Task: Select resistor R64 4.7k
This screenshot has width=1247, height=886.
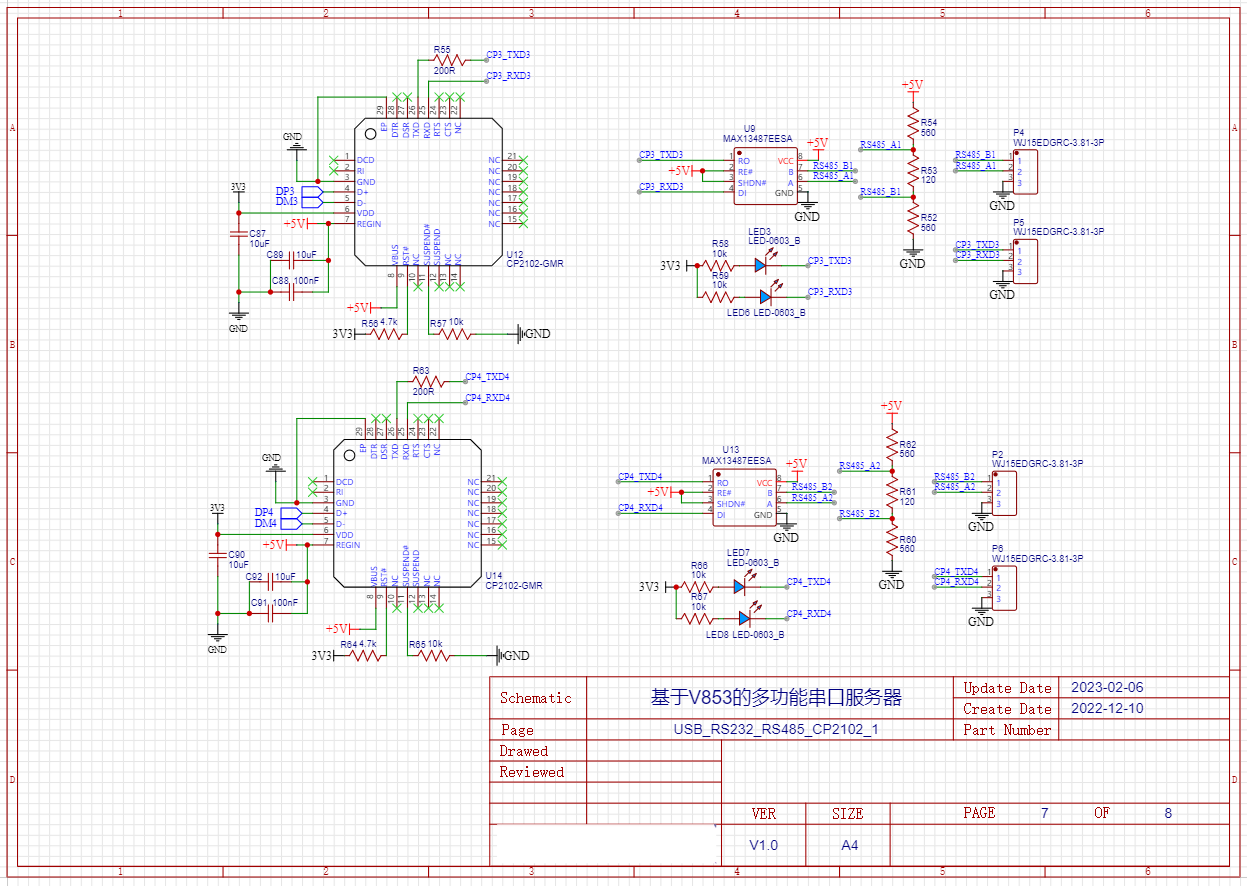Action: (367, 656)
